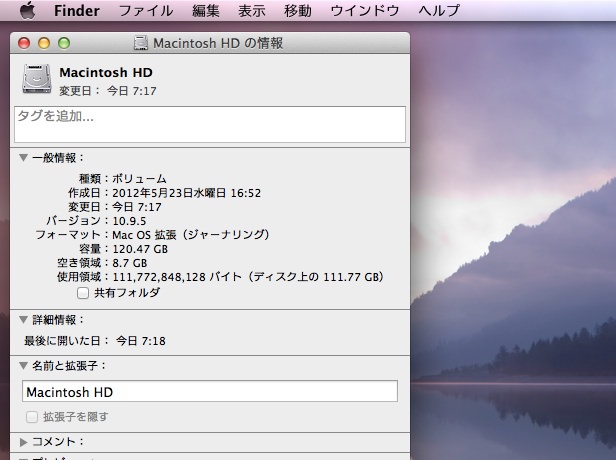The image size is (616, 460).
Task: Zoom the info window with green button
Action: [x=64, y=43]
